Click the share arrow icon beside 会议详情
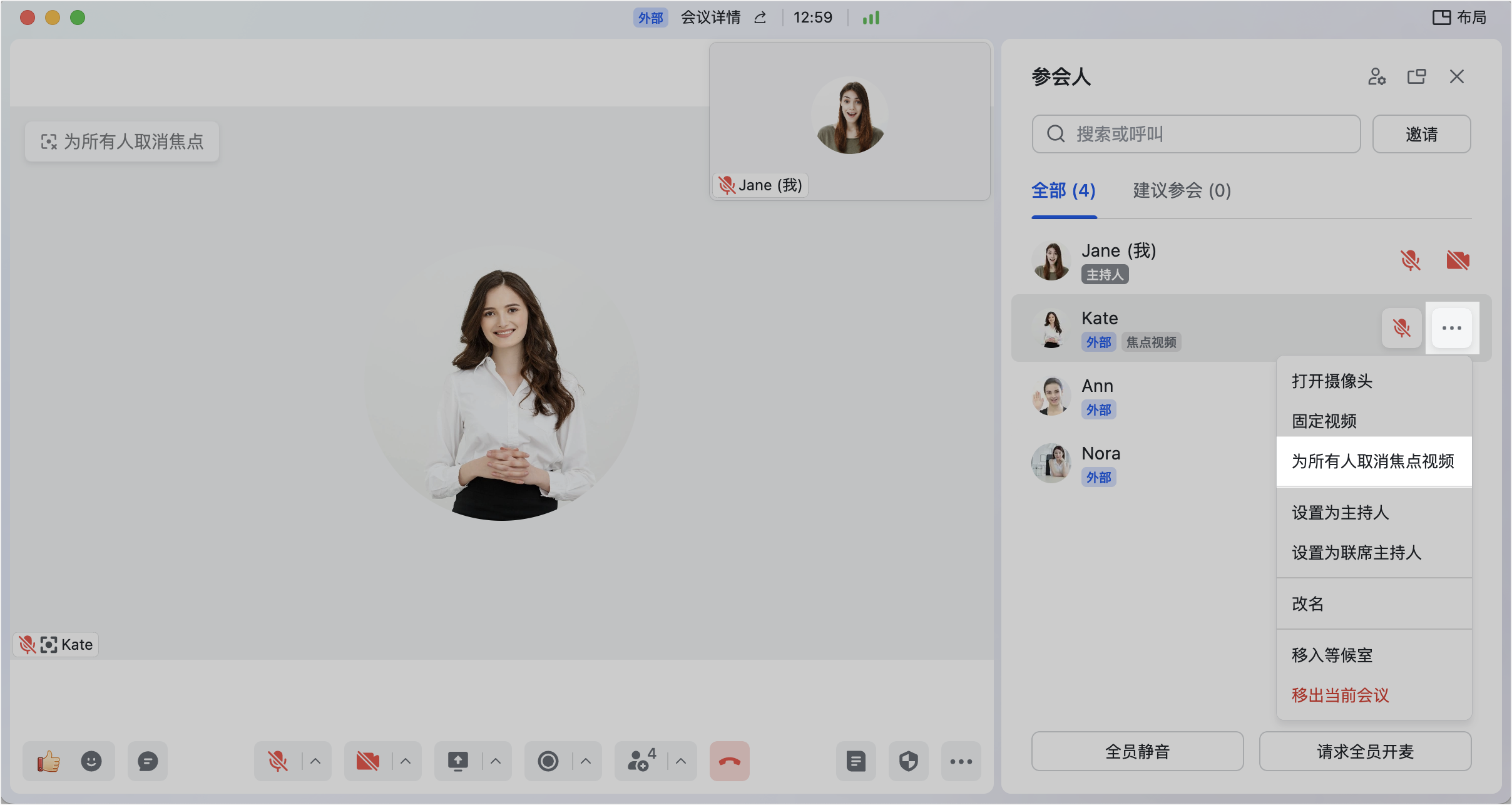This screenshot has height=805, width=1512. 760,18
